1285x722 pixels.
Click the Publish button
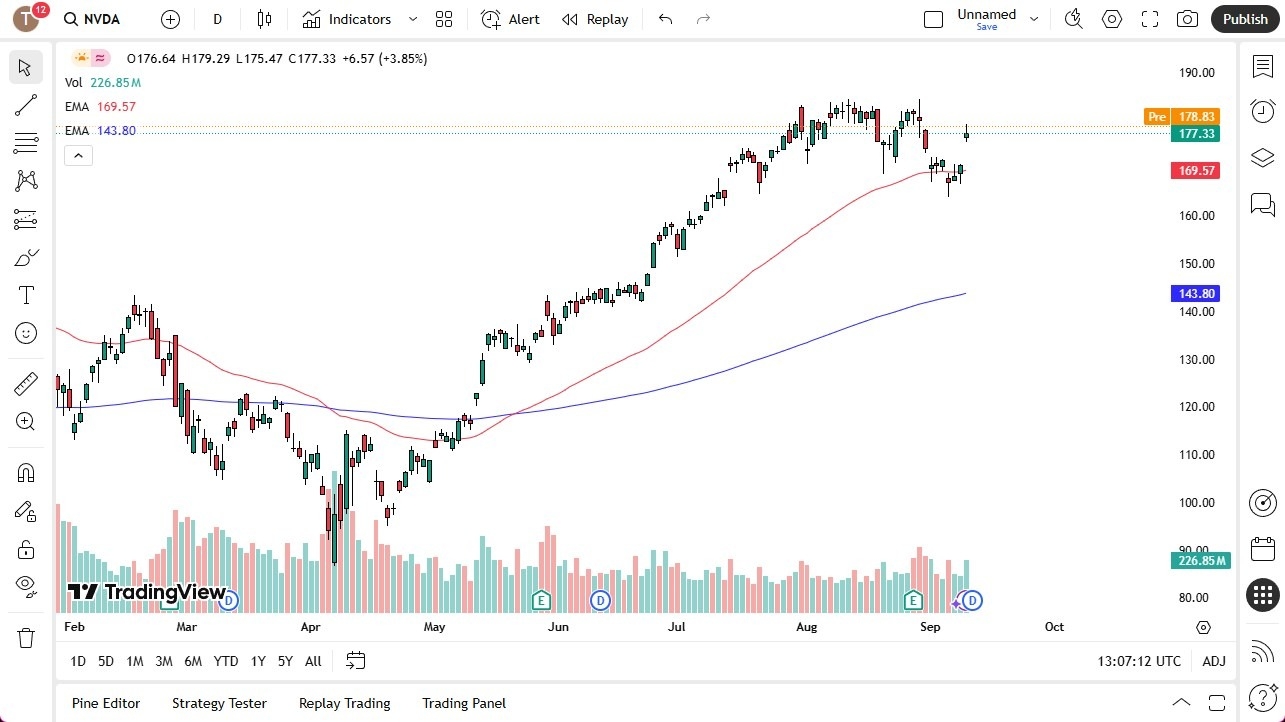(1244, 18)
